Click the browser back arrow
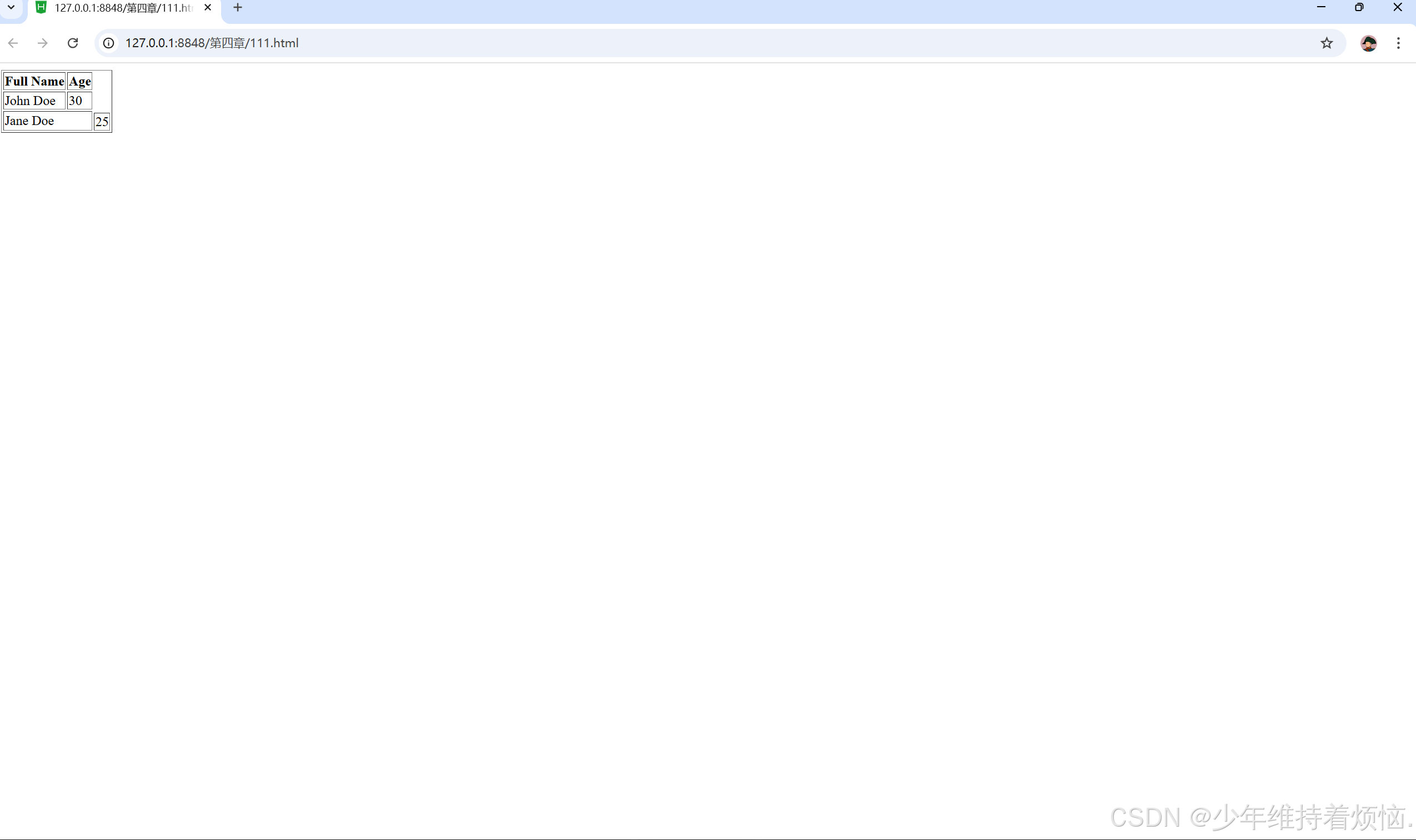The height and width of the screenshot is (840, 1416). (x=13, y=43)
